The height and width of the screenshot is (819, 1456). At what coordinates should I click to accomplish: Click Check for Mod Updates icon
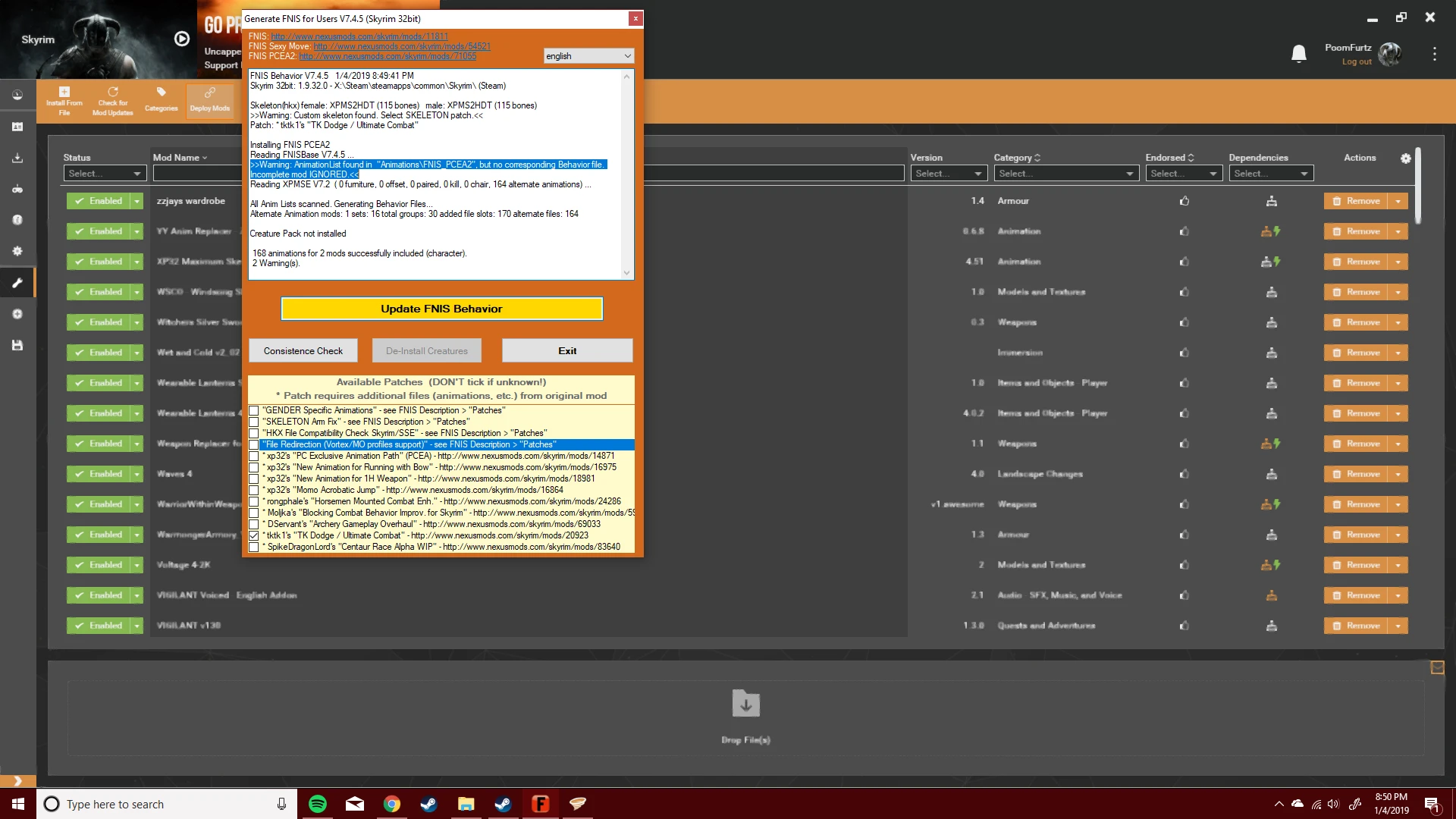click(112, 101)
